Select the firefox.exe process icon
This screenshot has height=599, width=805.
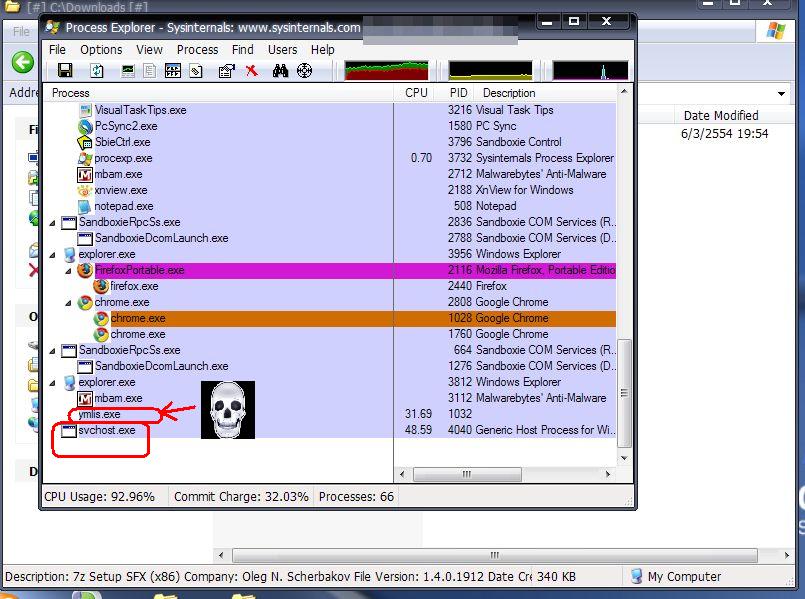click(101, 286)
